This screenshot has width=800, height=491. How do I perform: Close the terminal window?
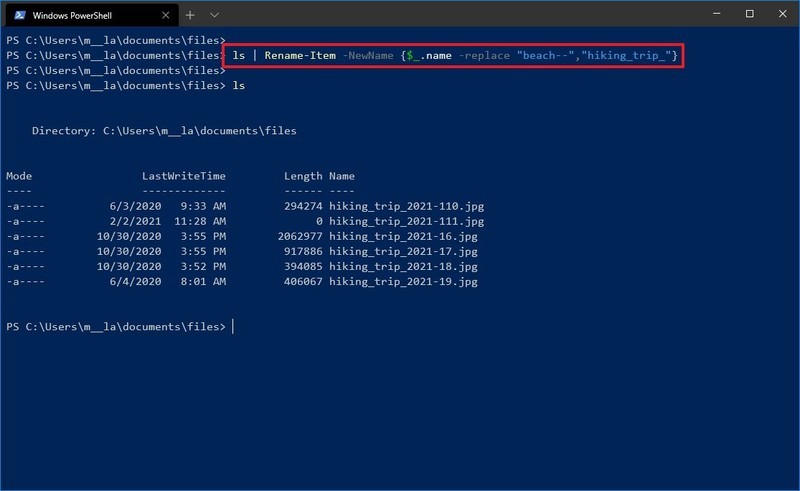point(782,14)
